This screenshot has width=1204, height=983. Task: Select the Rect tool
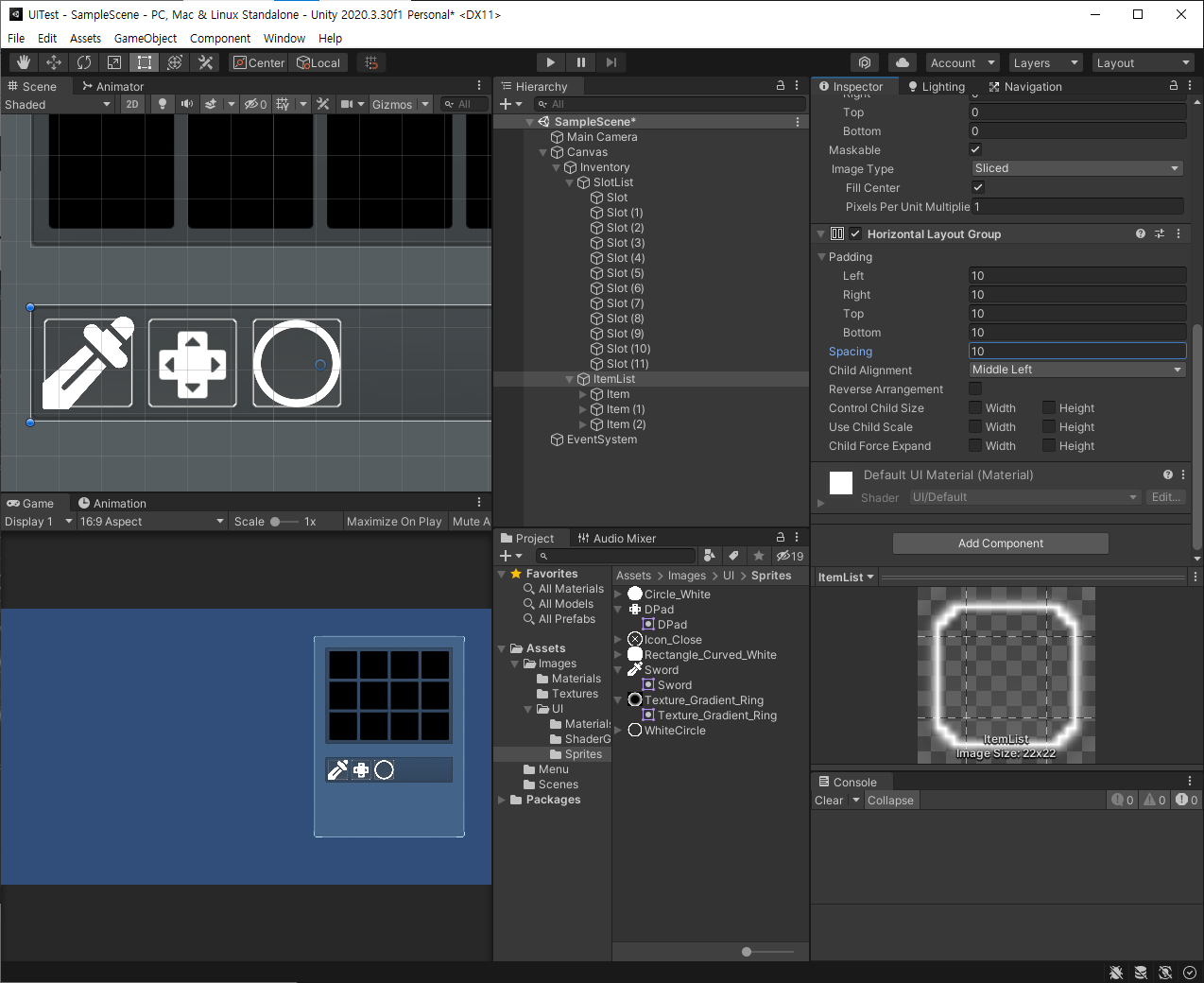point(145,62)
